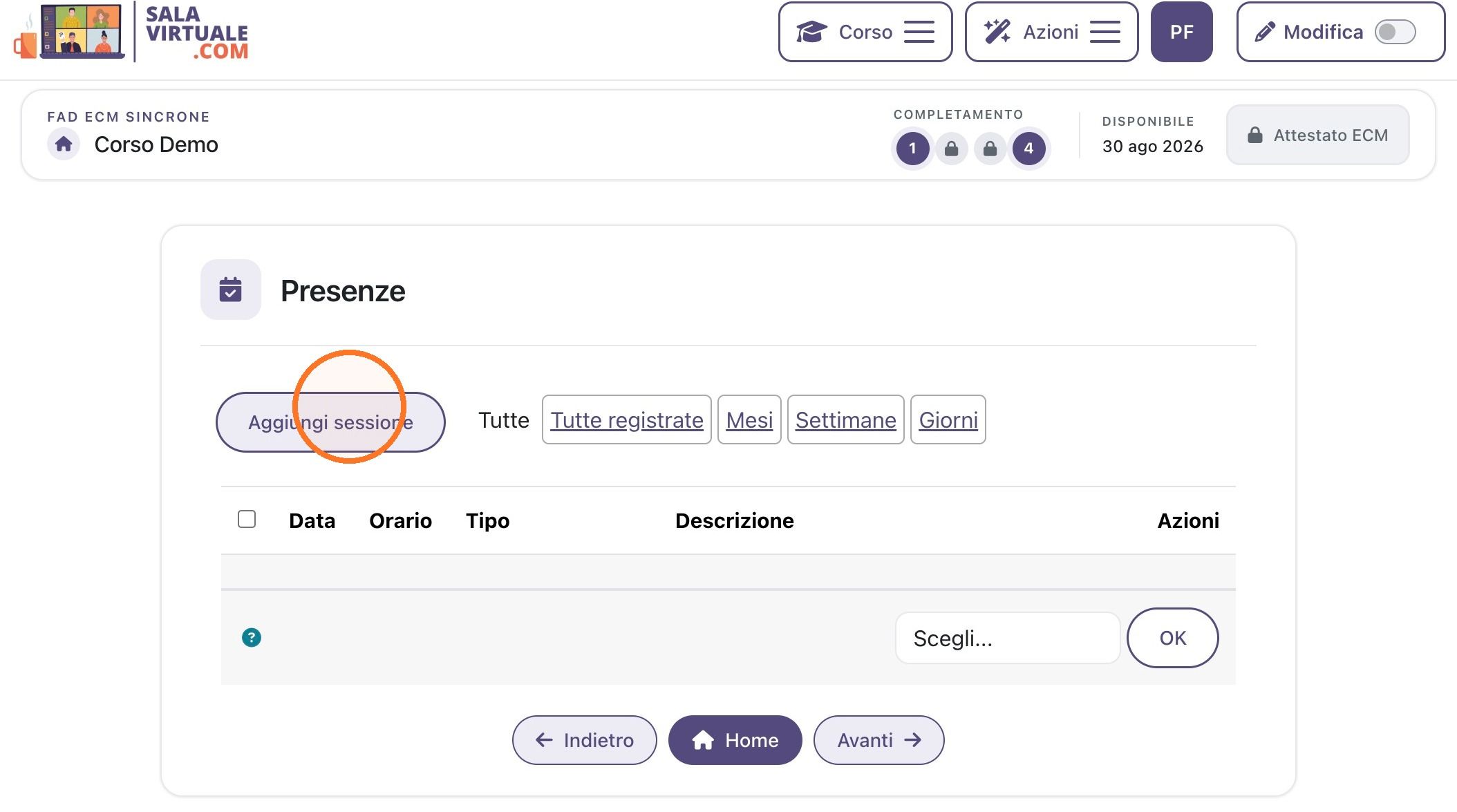This screenshot has height=812, width=1457.
Task: Click the Home navigation button
Action: click(x=735, y=740)
